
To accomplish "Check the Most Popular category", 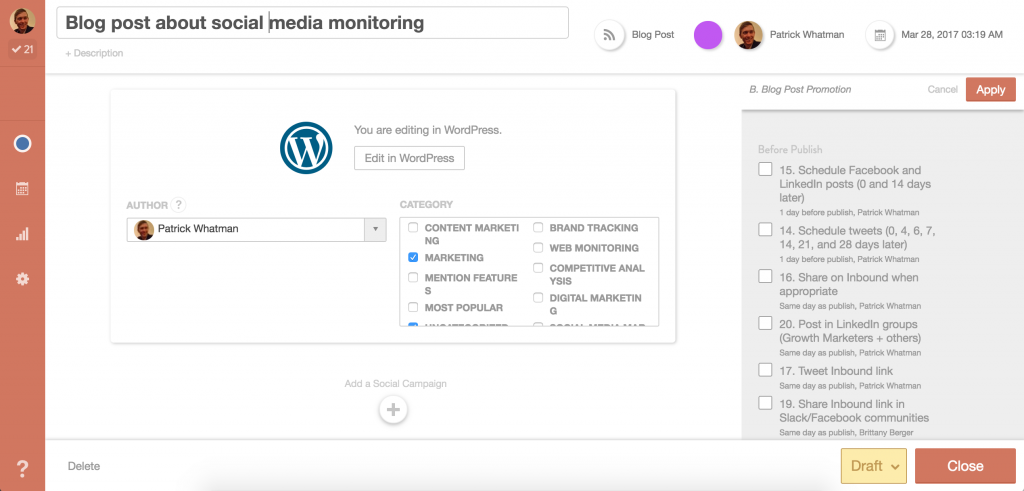I will 413,307.
